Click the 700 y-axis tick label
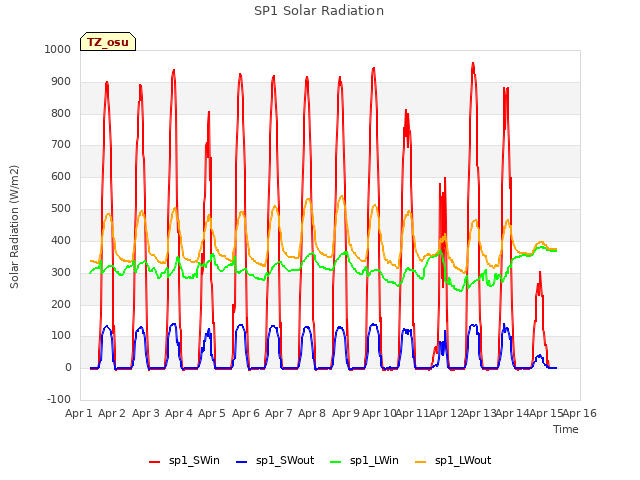The height and width of the screenshot is (480, 640). tap(61, 145)
